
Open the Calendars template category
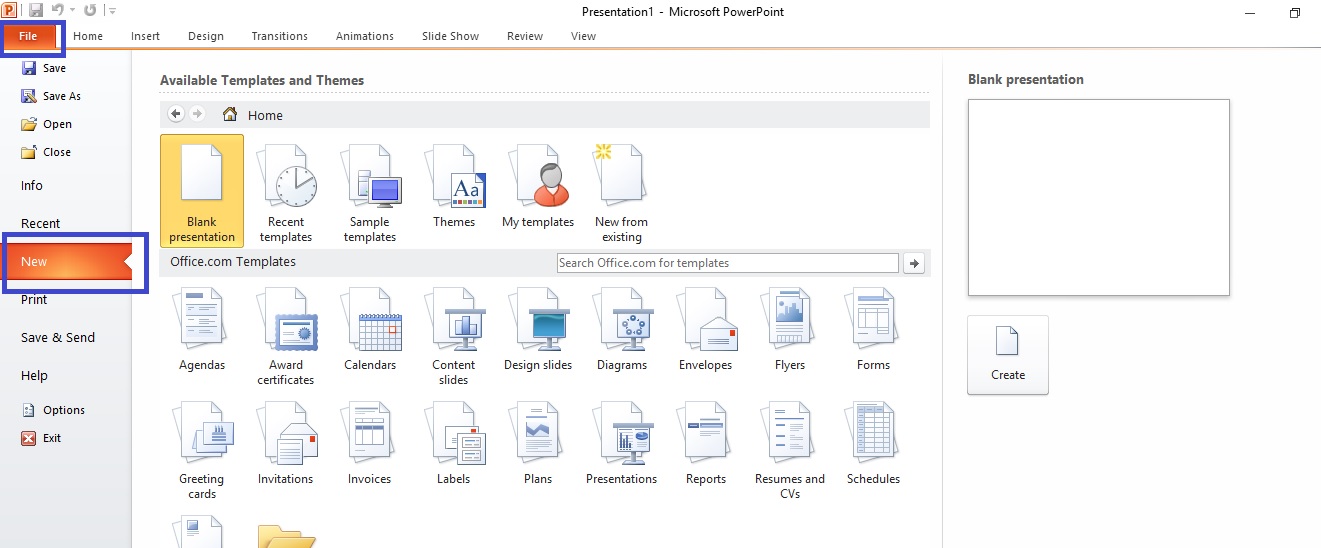tap(370, 331)
